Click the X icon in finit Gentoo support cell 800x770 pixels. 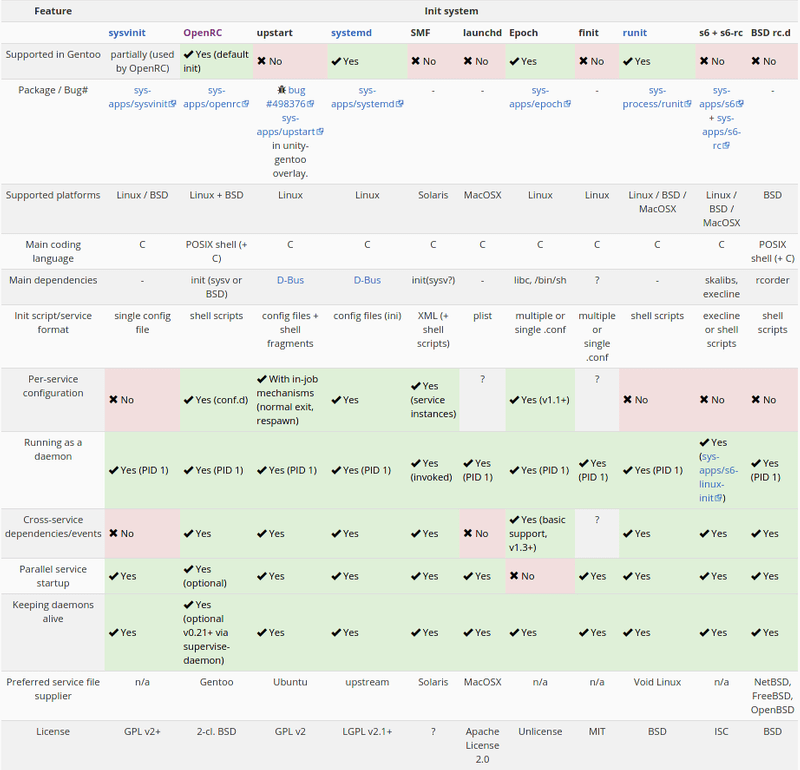583,61
